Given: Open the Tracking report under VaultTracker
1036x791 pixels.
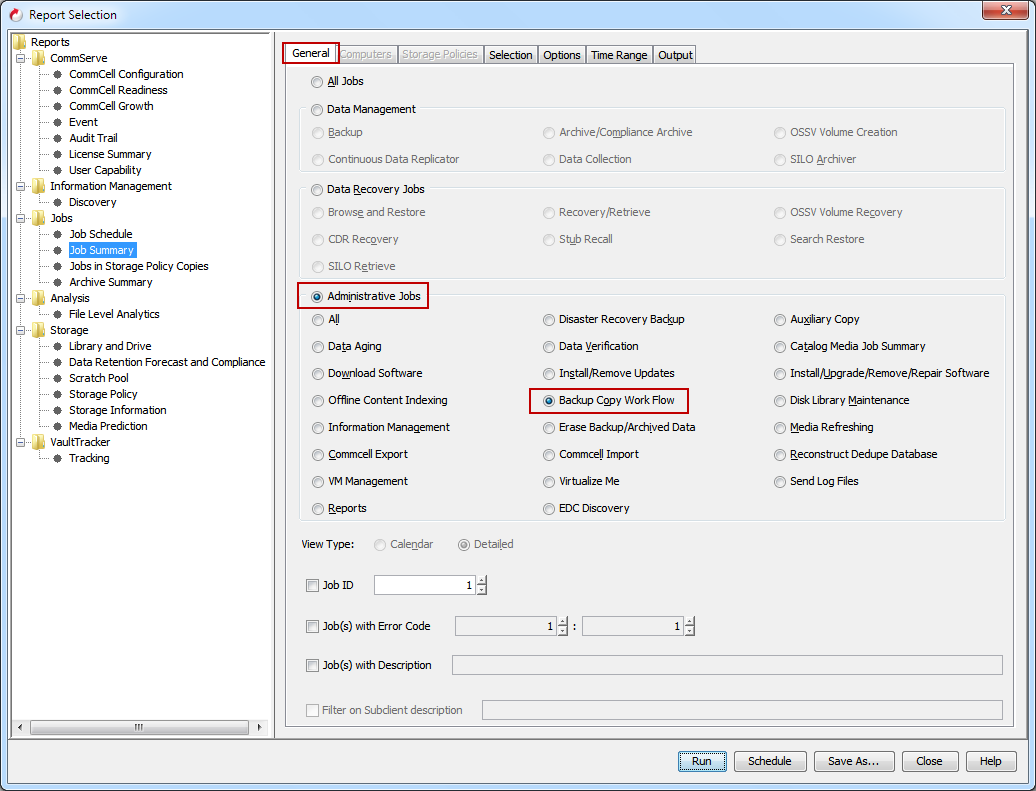Looking at the screenshot, I should pos(88,457).
